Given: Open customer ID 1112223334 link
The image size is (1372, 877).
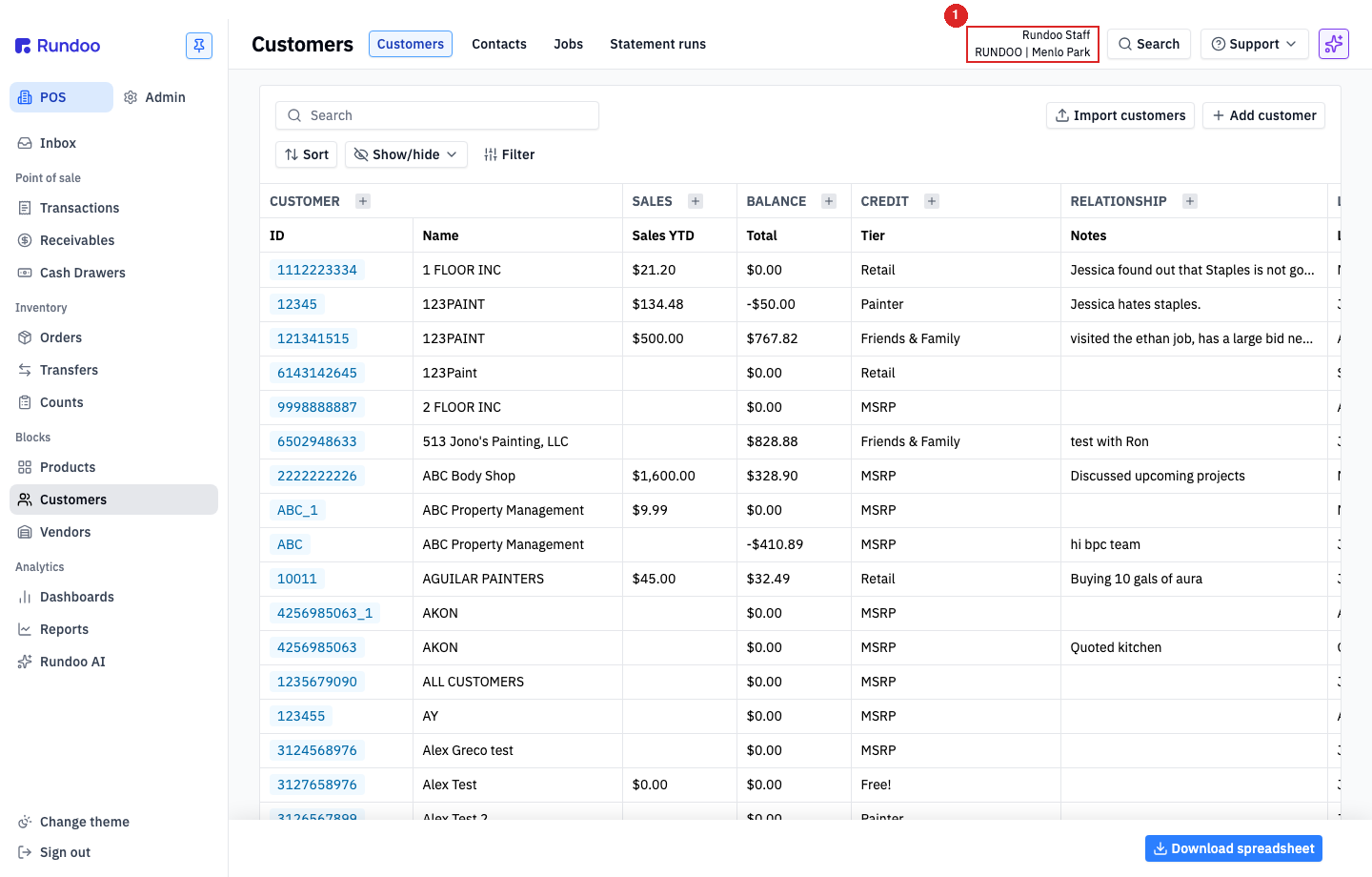Looking at the screenshot, I should tap(317, 270).
